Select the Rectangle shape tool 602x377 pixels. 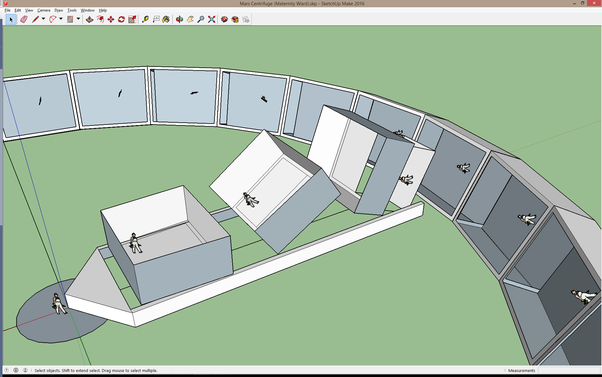(x=70, y=19)
